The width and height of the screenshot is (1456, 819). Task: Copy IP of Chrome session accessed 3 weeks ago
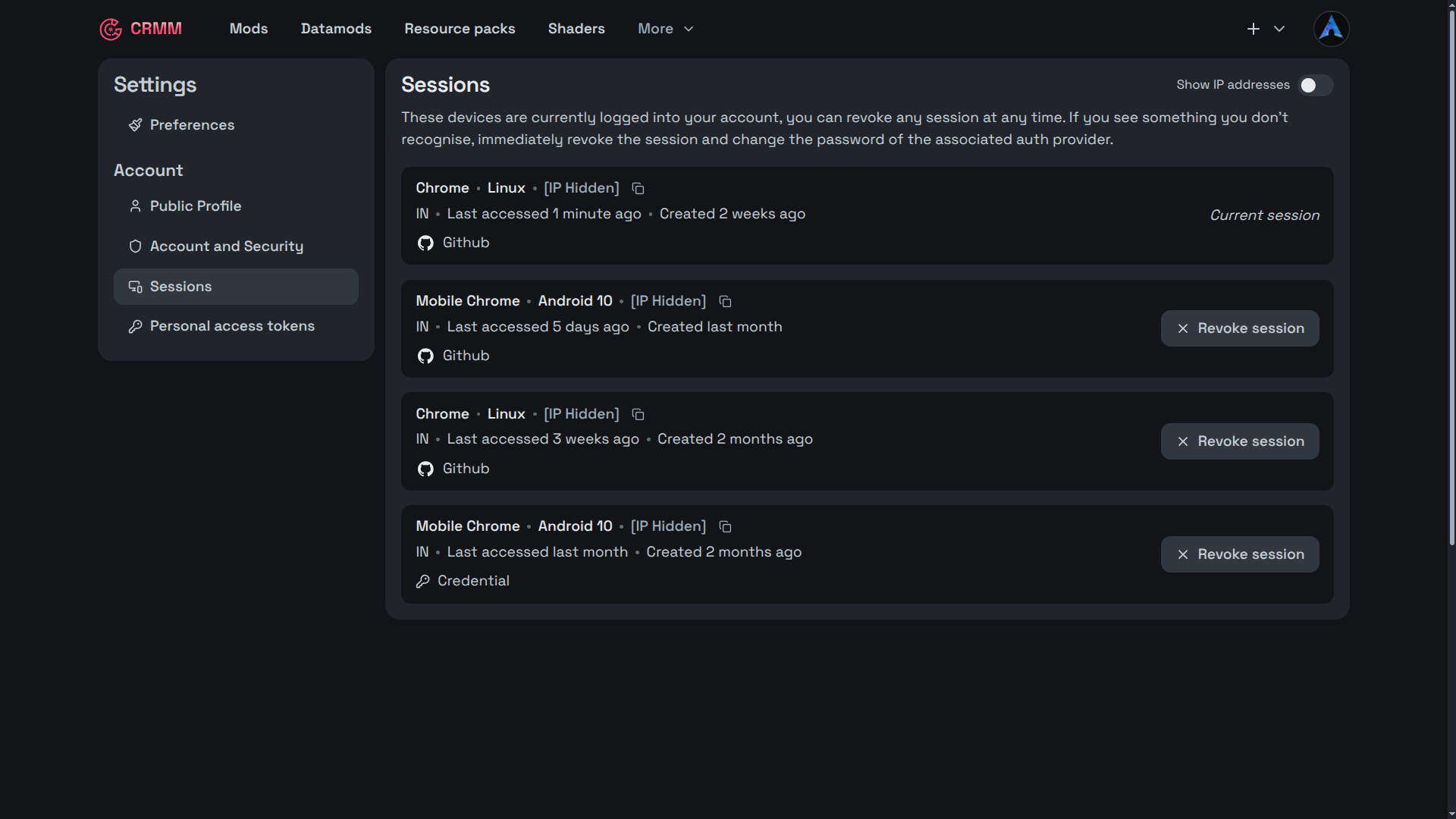tap(638, 414)
